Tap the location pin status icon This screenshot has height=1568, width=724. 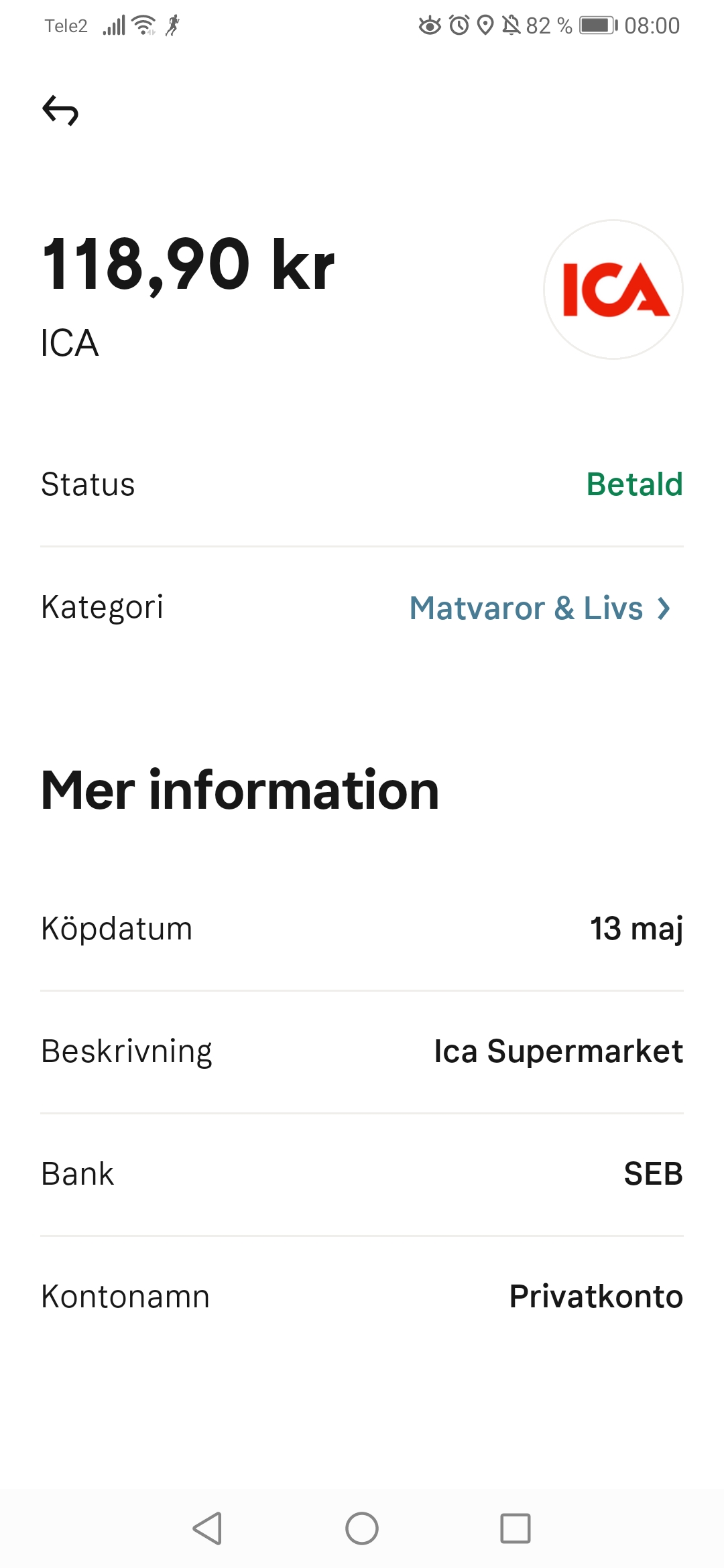[x=485, y=25]
